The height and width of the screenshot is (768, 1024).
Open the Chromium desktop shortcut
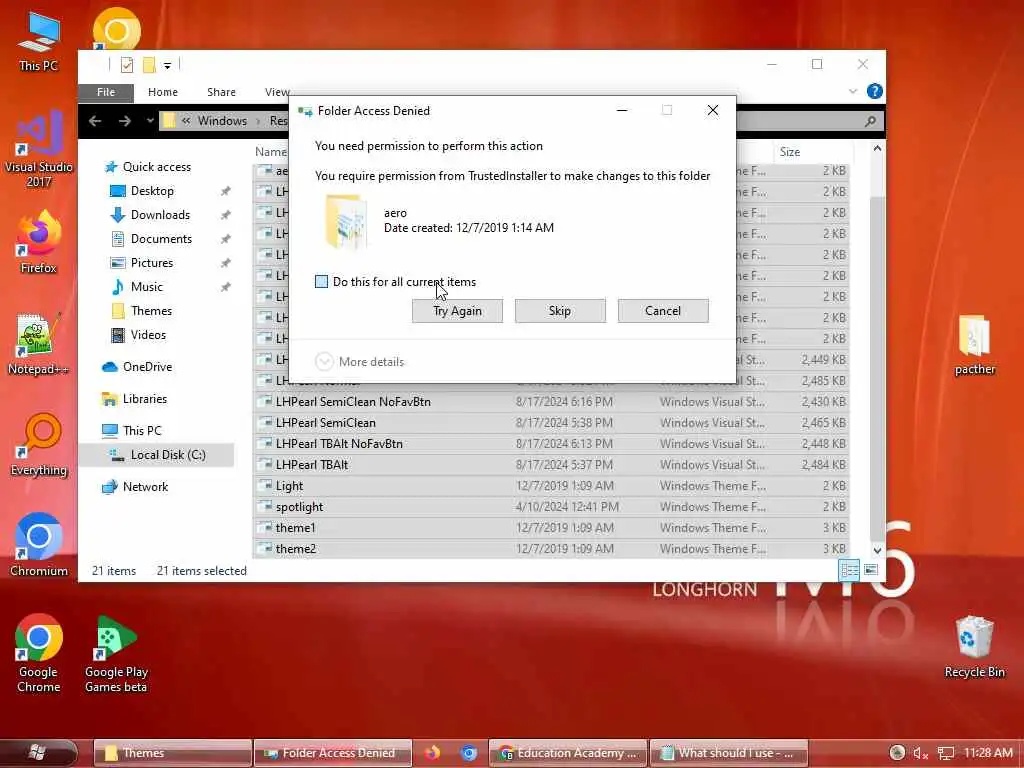point(39,546)
